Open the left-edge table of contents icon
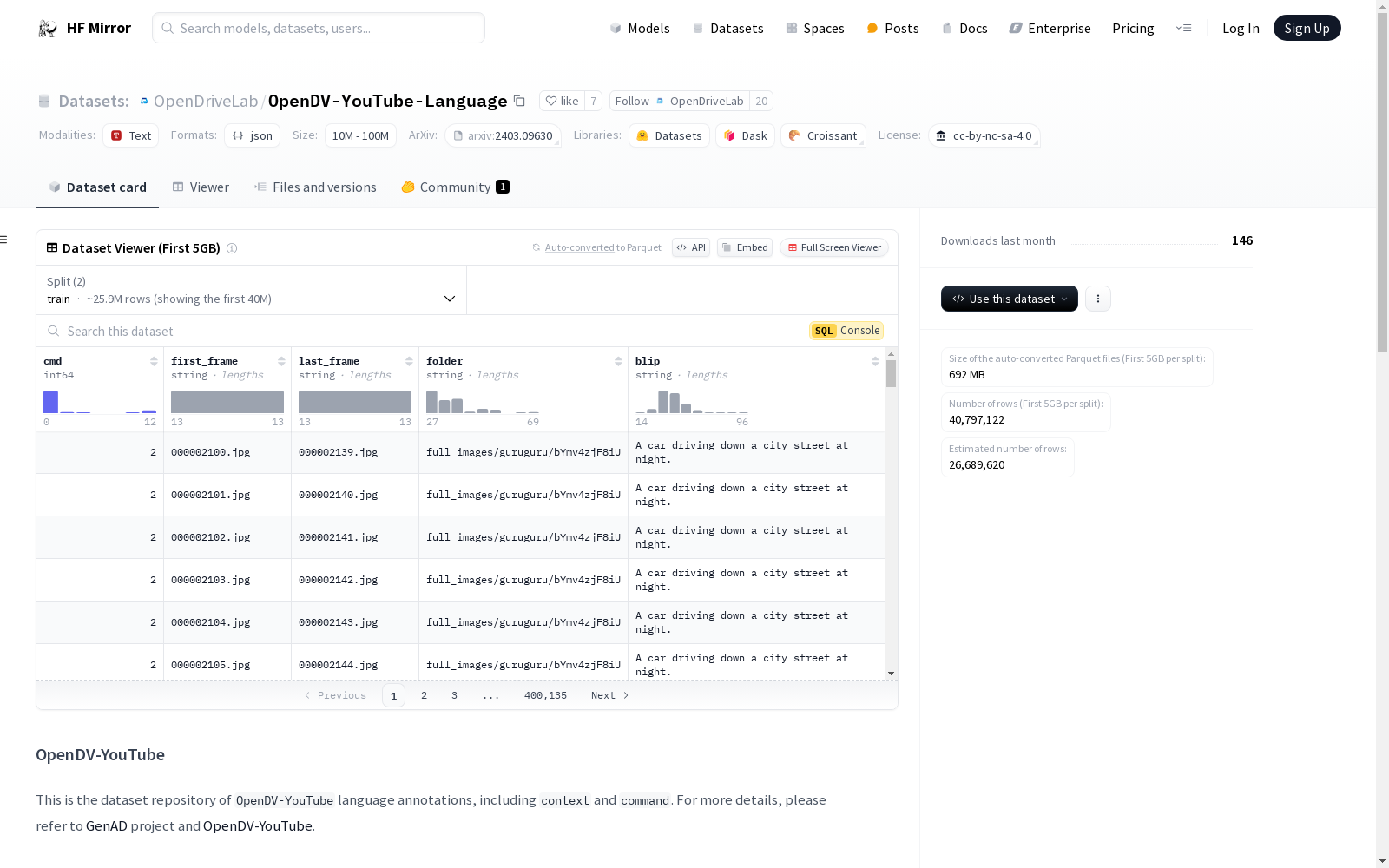 coord(4,240)
